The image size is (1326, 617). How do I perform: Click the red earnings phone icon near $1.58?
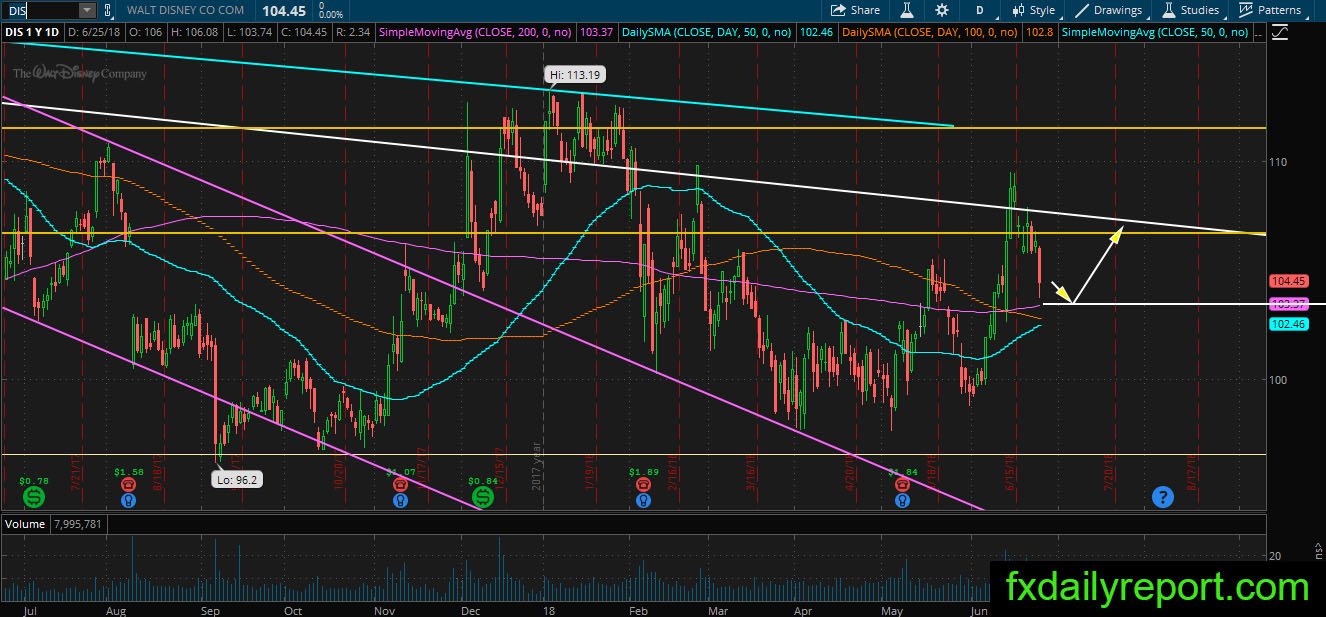(x=128, y=483)
